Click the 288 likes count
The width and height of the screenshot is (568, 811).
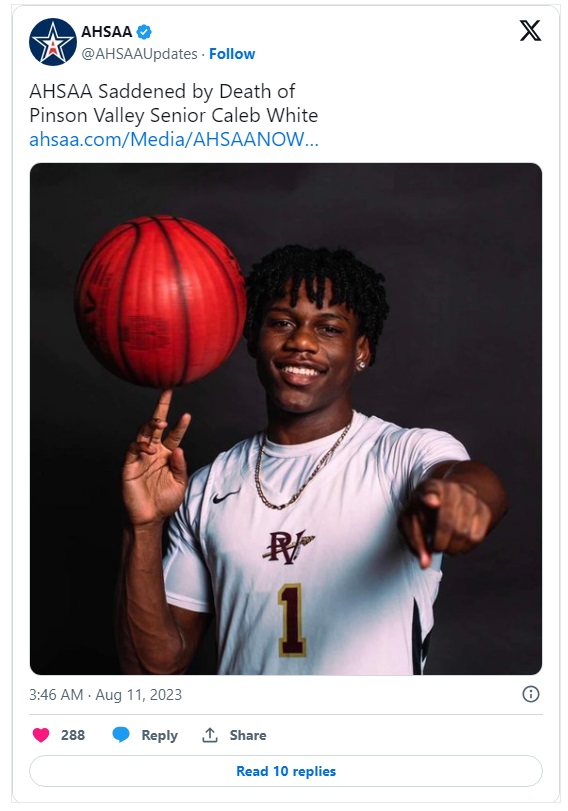coord(73,735)
